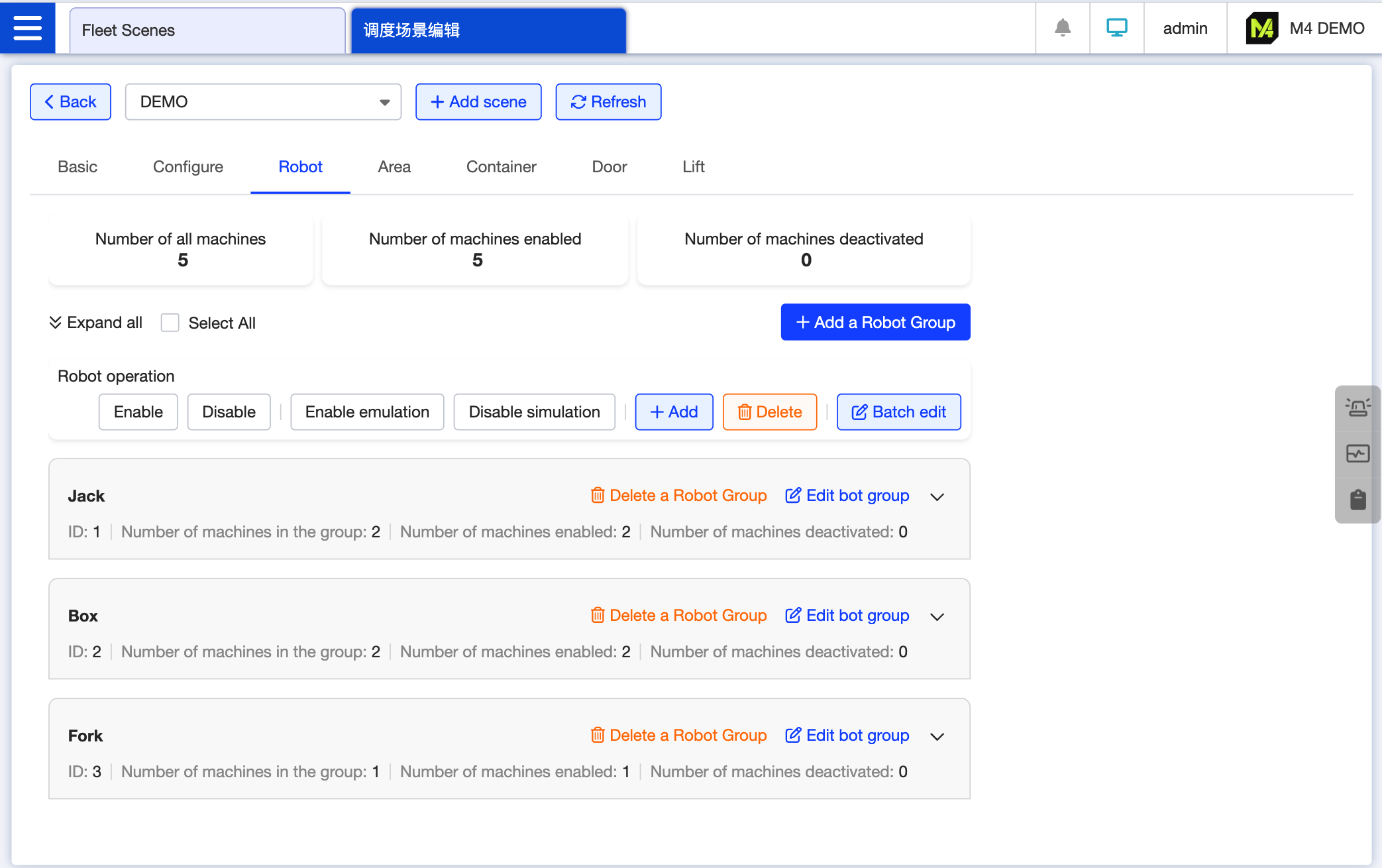Viewport: 1382px width, 868px height.
Task: Click the monitor display icon
Action: (x=1117, y=28)
